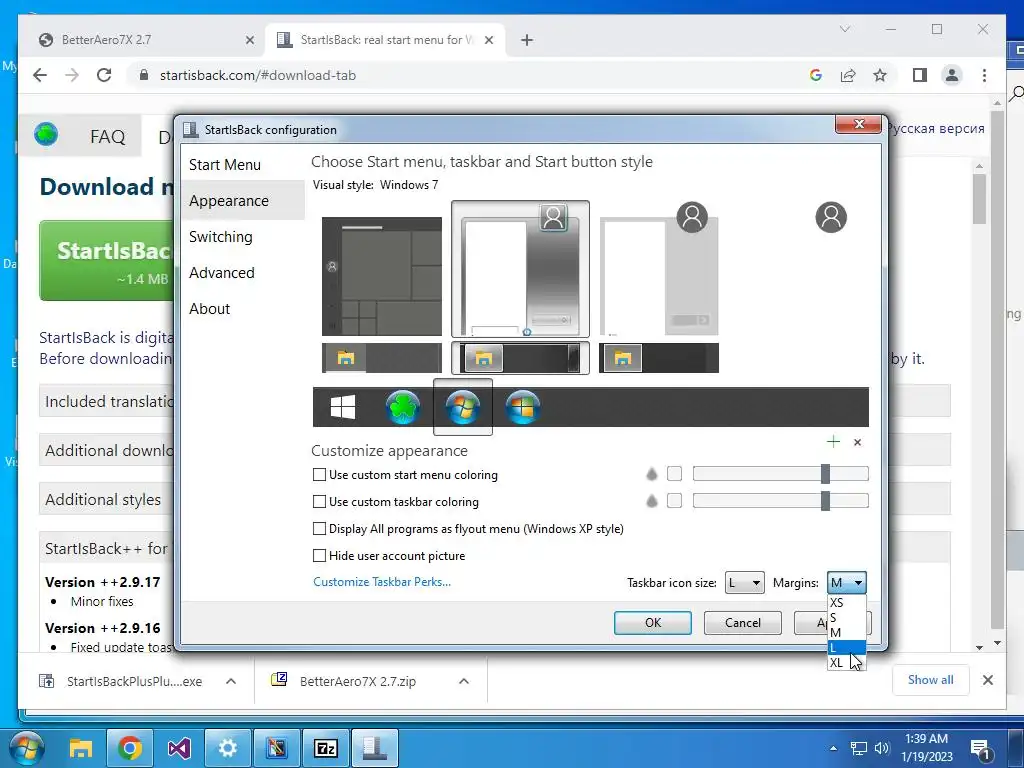Screen dimensions: 1024x768
Task: Adjust the taskbar opacity slider handle
Action: pyautogui.click(x=825, y=501)
